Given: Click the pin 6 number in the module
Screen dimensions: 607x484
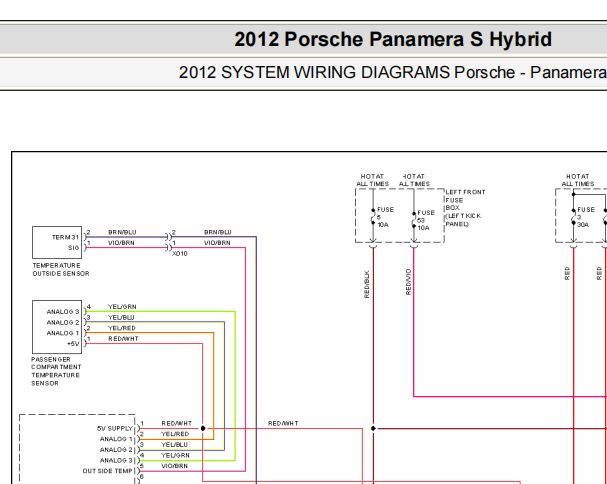Looking at the screenshot, I should pos(142,477).
